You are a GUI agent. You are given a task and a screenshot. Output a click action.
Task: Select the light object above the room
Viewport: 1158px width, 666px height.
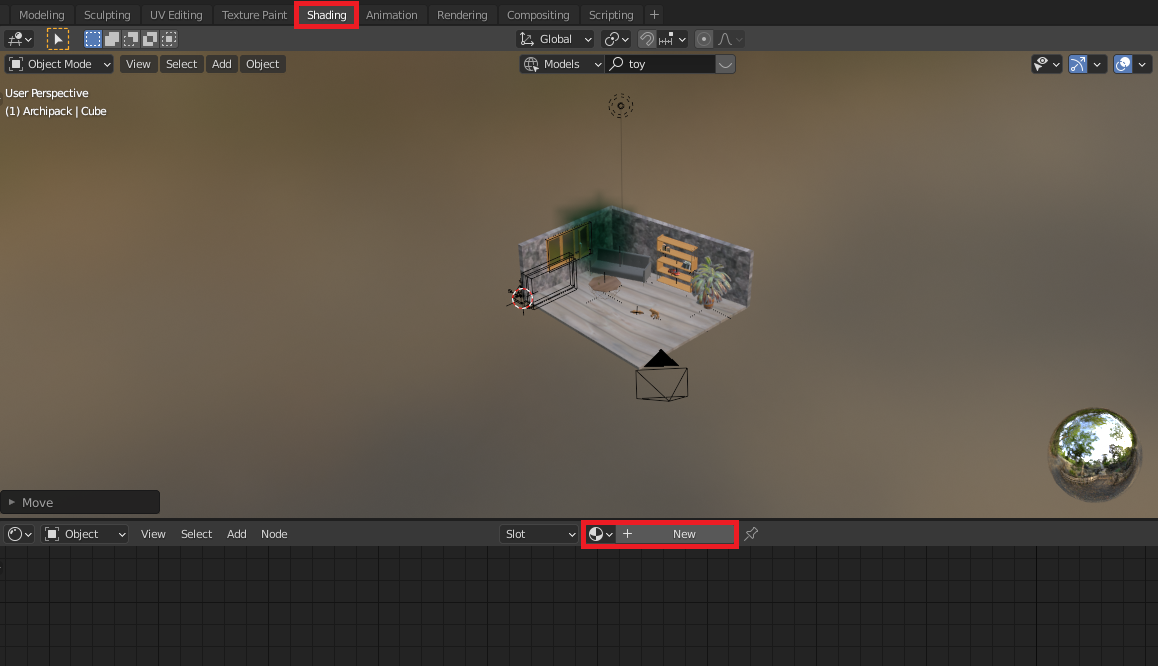[x=621, y=106]
